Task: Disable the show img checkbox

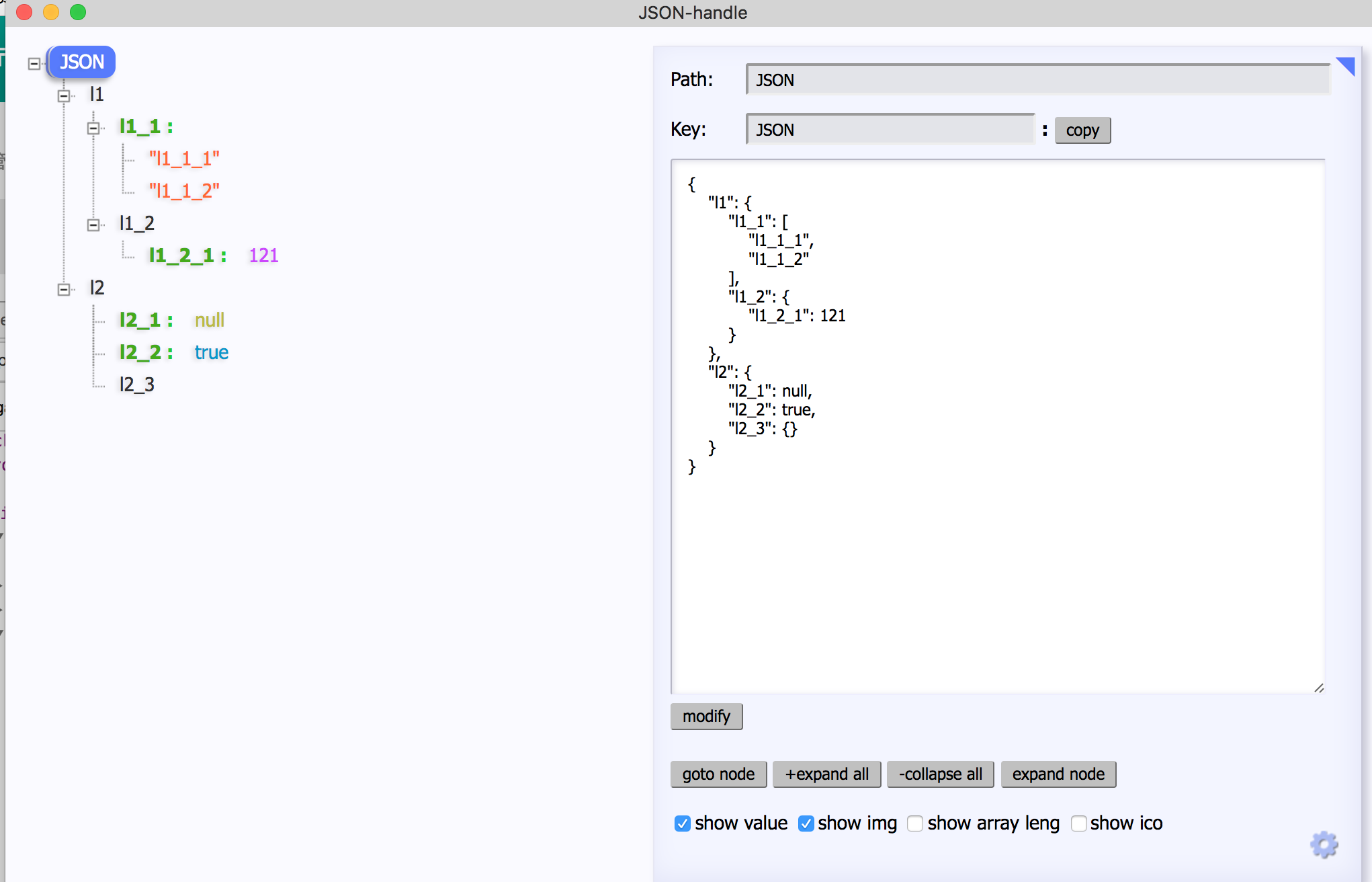Action: (806, 824)
